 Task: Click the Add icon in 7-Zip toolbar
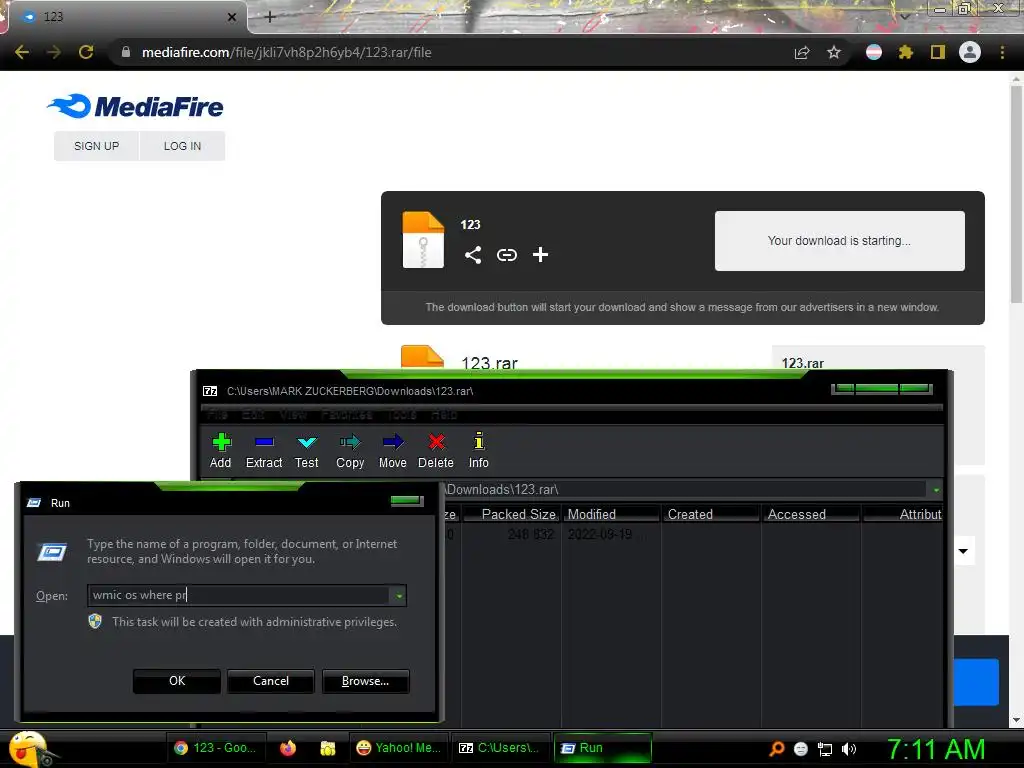click(x=221, y=442)
